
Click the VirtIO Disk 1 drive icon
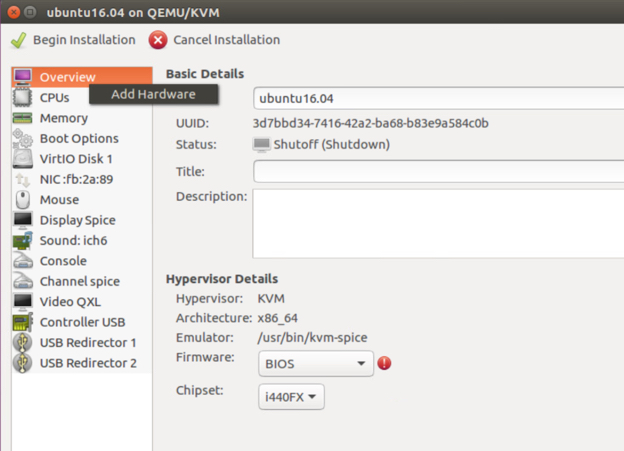point(23,158)
